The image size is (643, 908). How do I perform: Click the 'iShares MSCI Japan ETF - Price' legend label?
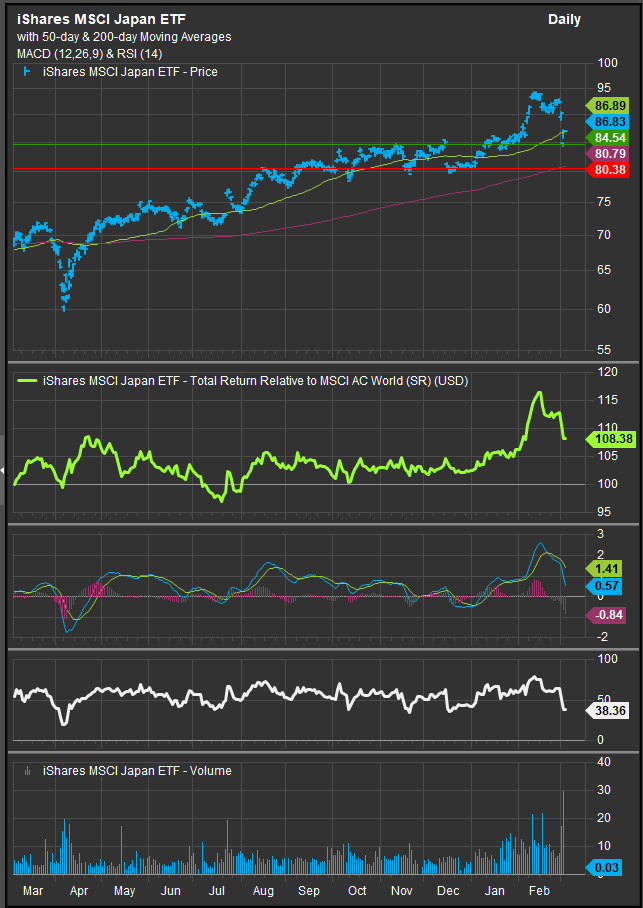click(x=130, y=72)
